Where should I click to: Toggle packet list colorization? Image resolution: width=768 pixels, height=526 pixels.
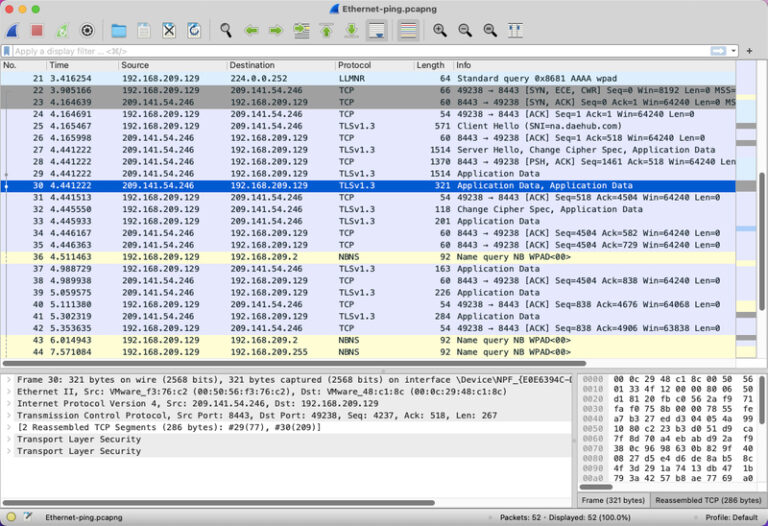coord(408,31)
